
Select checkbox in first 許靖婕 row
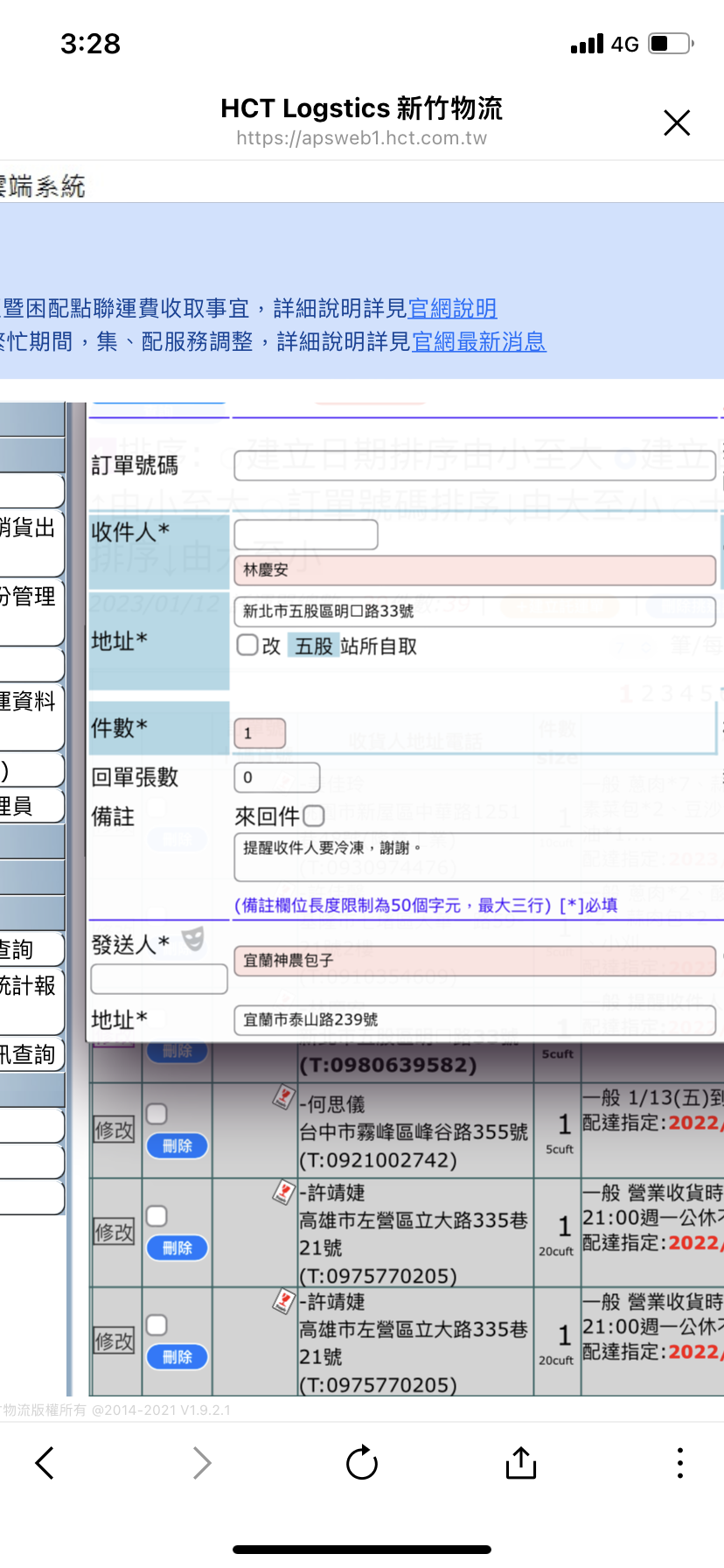[x=157, y=1216]
